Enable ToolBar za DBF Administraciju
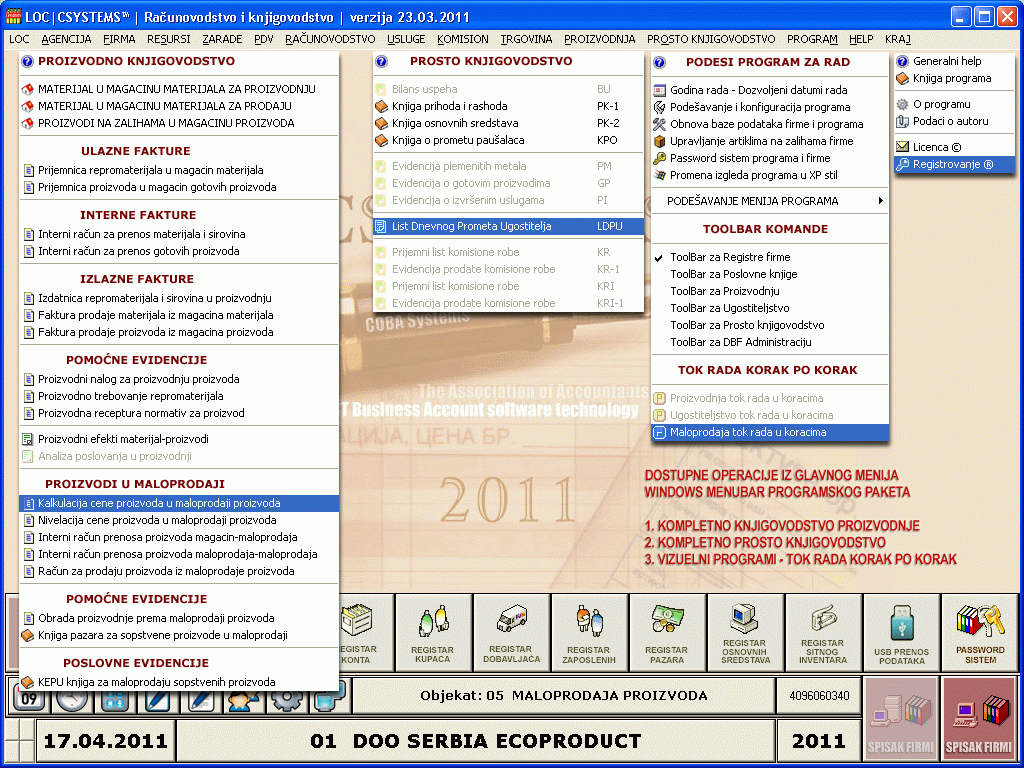This screenshot has width=1024, height=768. (x=770, y=342)
